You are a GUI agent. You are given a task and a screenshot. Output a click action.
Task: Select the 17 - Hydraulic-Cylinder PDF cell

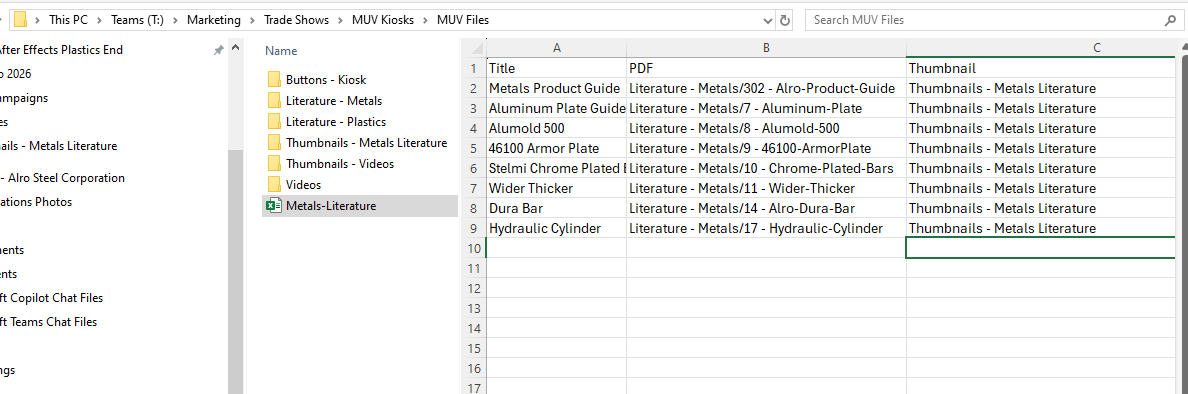[x=766, y=228]
